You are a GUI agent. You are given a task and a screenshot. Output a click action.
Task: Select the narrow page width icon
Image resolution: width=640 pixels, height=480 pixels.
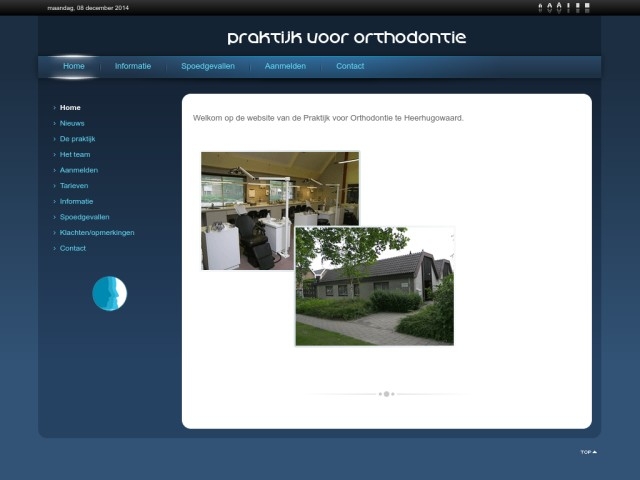coord(569,7)
